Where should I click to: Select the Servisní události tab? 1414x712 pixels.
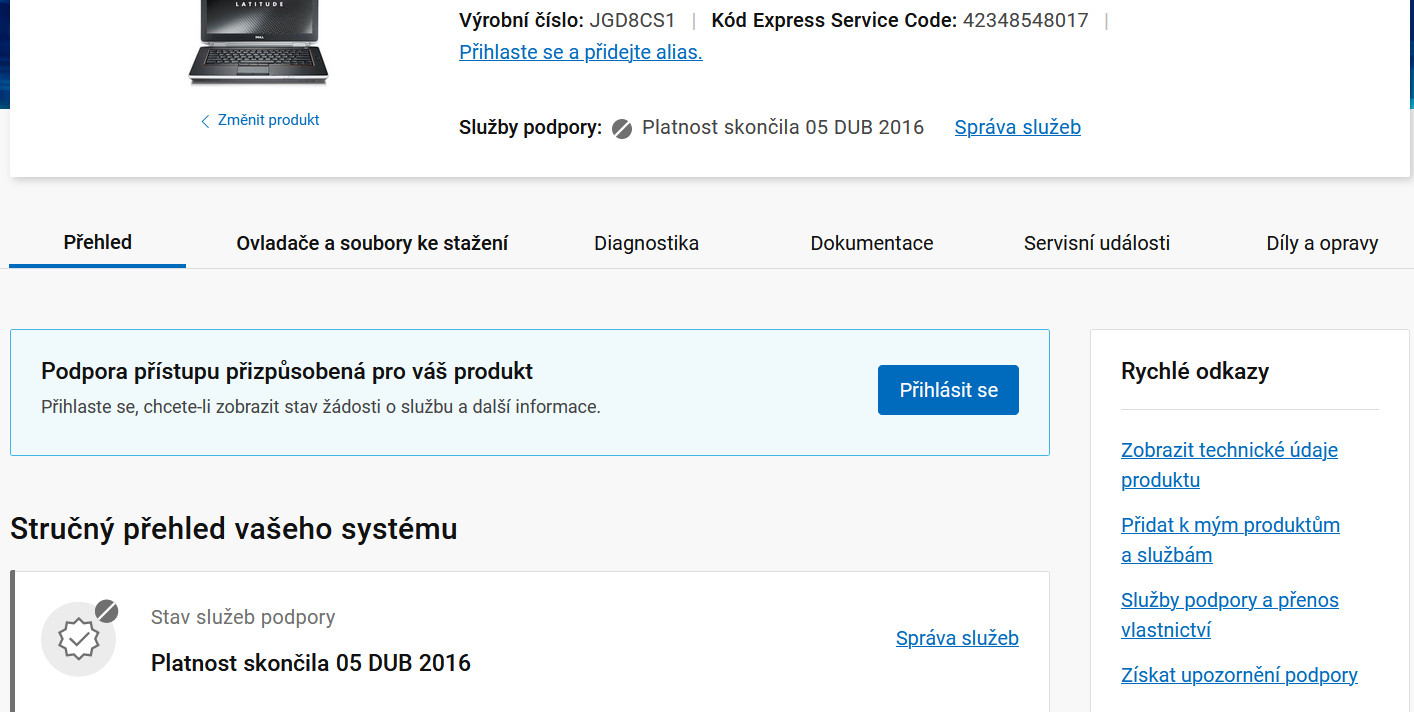click(x=1097, y=243)
